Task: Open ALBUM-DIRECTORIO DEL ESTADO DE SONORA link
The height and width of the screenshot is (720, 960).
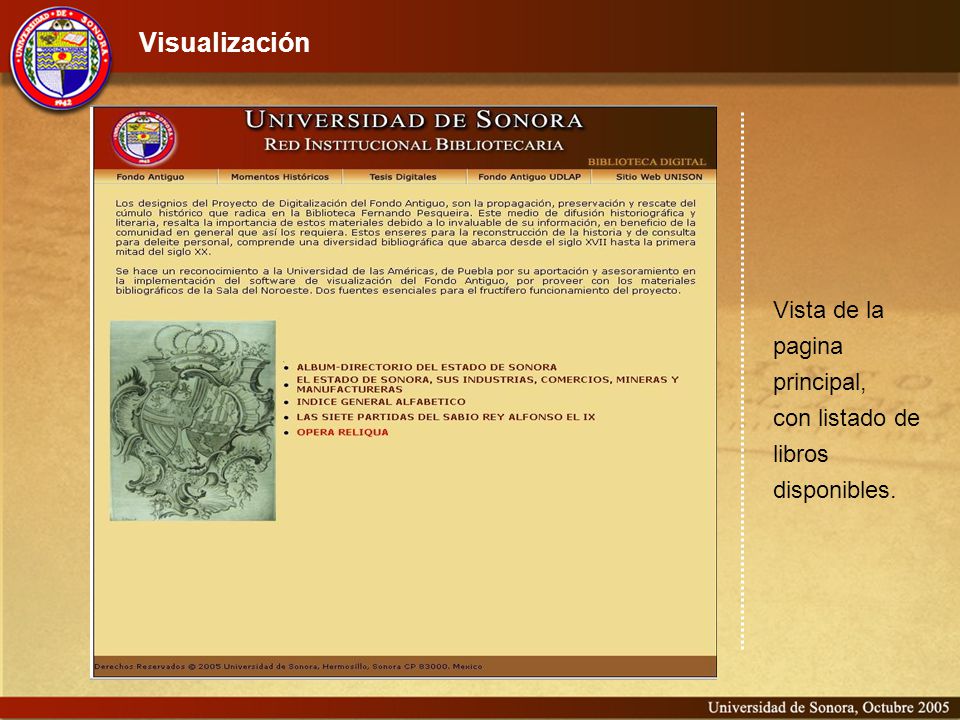Action: tap(427, 367)
